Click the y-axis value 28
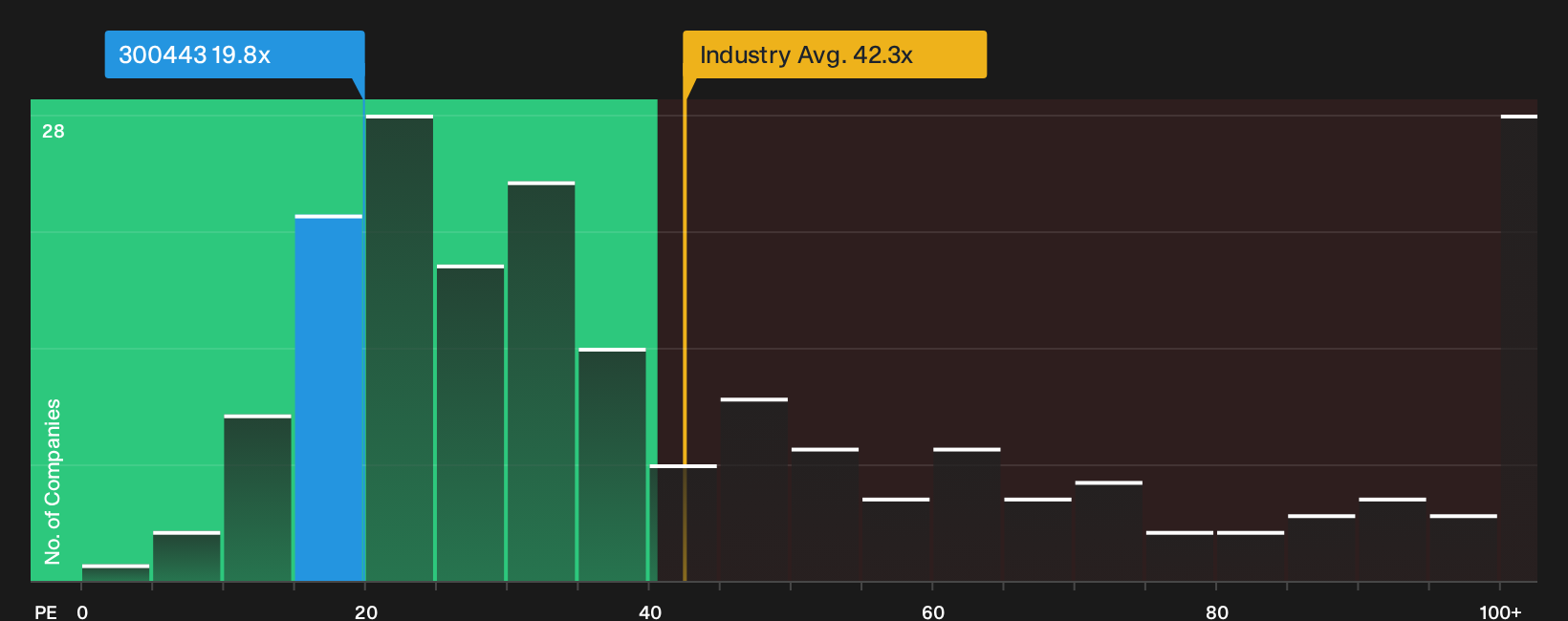This screenshot has width=1568, height=621. [x=54, y=131]
